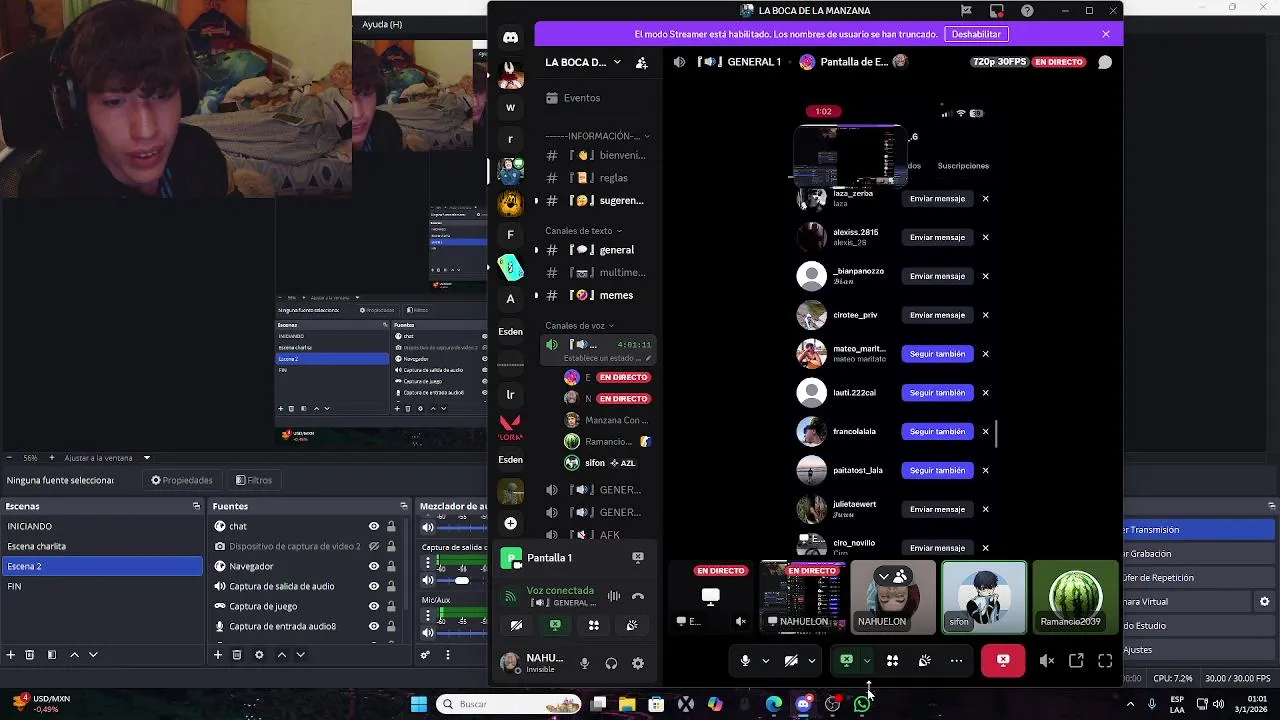This screenshot has width=1280, height=720.
Task: Open Microsoft Edge from taskbar
Action: click(x=774, y=704)
